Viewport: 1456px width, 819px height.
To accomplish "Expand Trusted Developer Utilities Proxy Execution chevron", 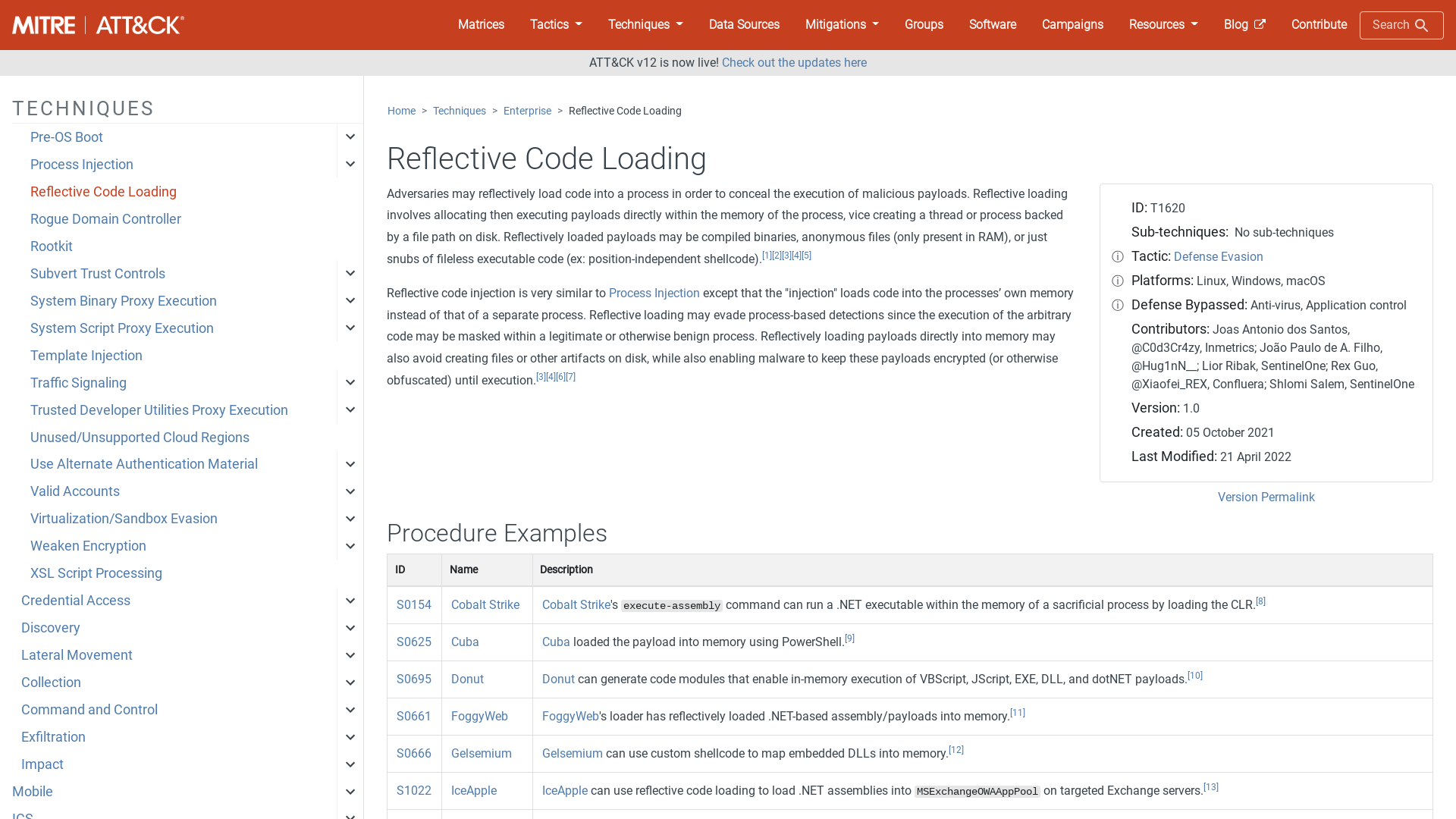I will click(x=350, y=410).
